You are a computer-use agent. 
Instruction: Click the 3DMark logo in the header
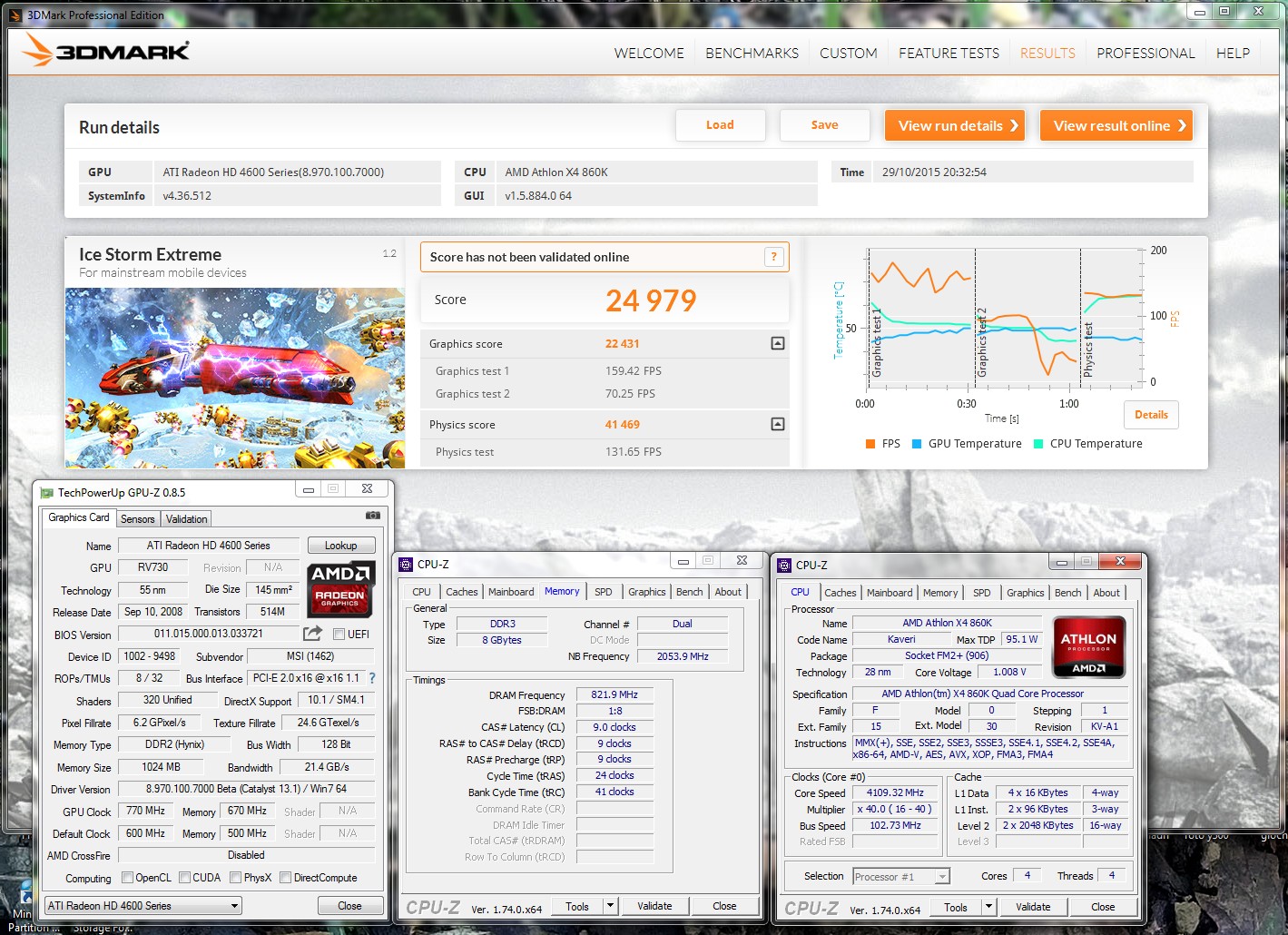[x=107, y=51]
